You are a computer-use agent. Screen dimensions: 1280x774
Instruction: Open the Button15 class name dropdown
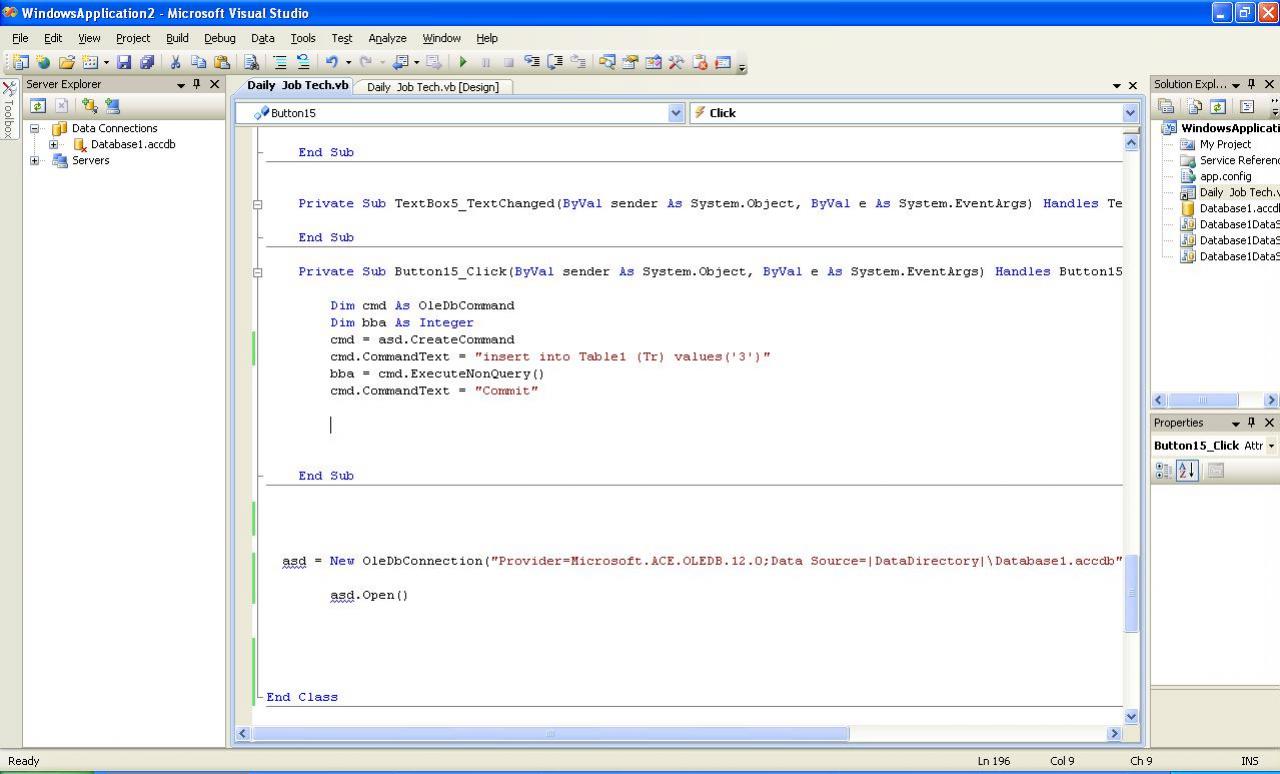(x=676, y=113)
